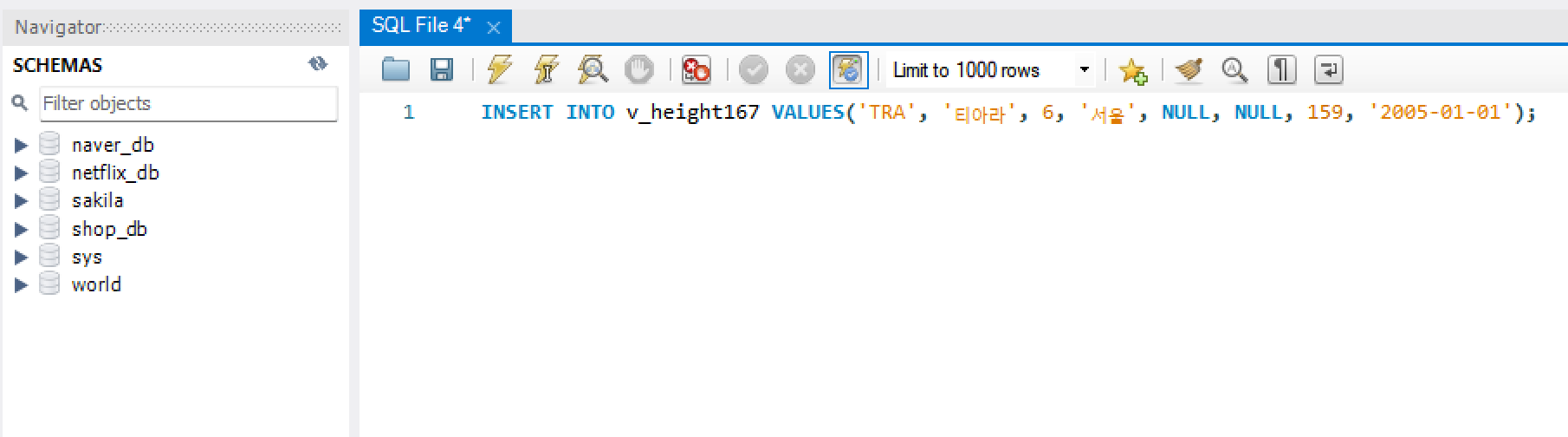Click the Navigator panel title
Image resolution: width=1568 pixels, height=437 pixels.
[58, 27]
